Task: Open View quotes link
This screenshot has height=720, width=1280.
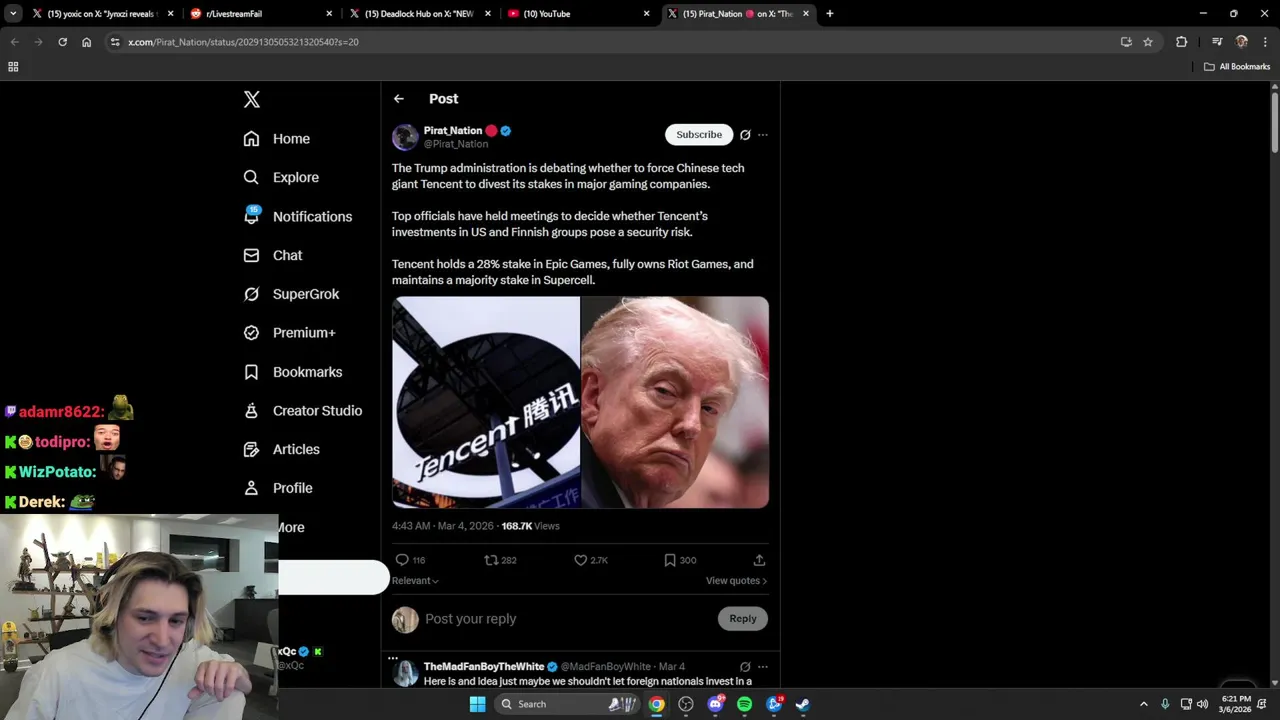Action: click(736, 580)
